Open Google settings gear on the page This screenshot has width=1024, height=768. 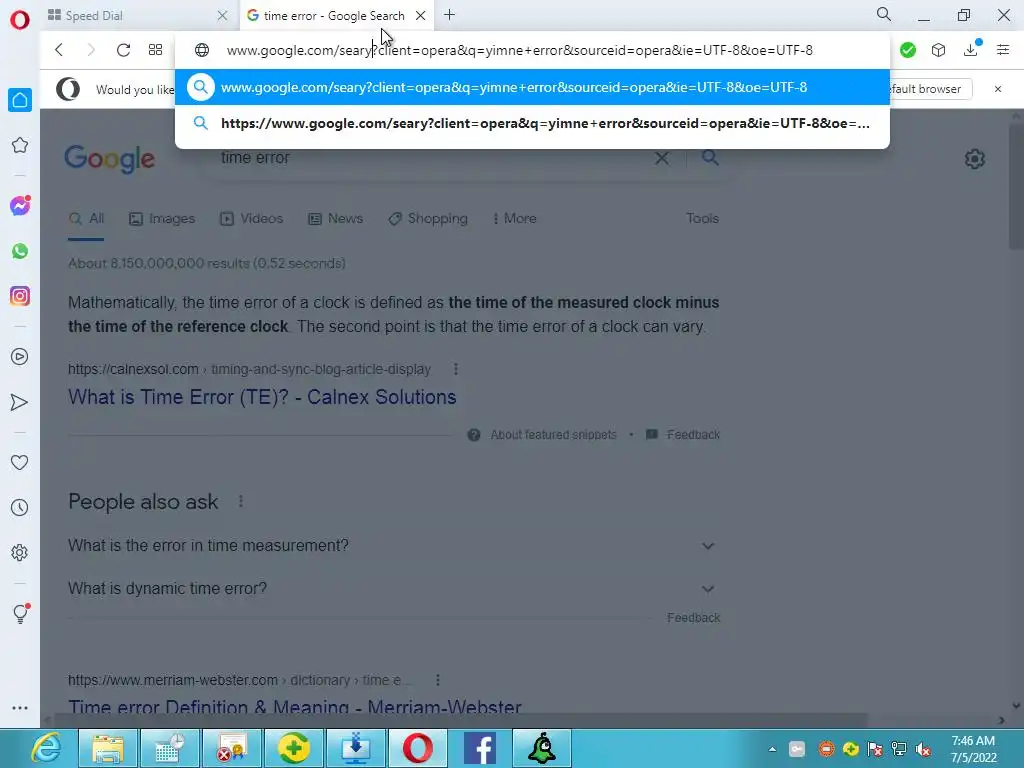click(974, 159)
